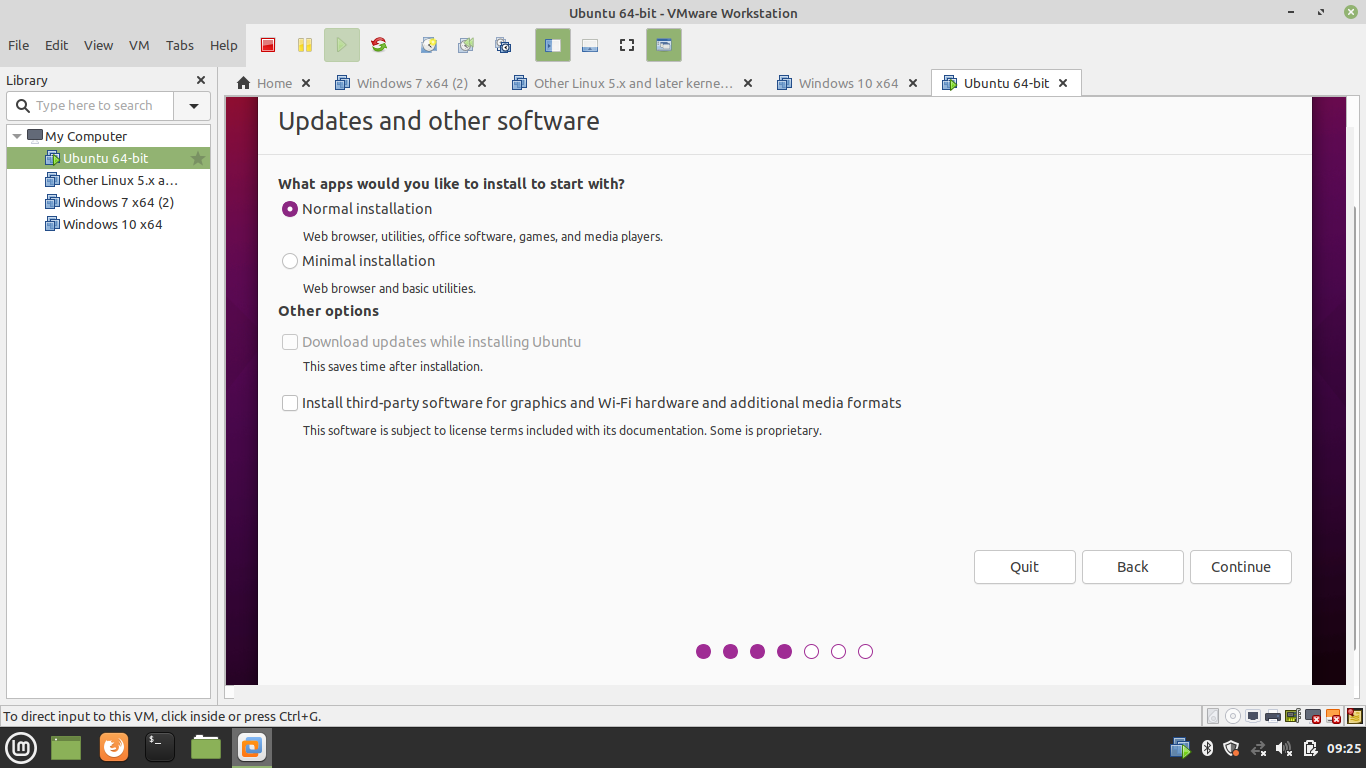Close the Home tab
The width and height of the screenshot is (1366, 768).
coord(306,83)
